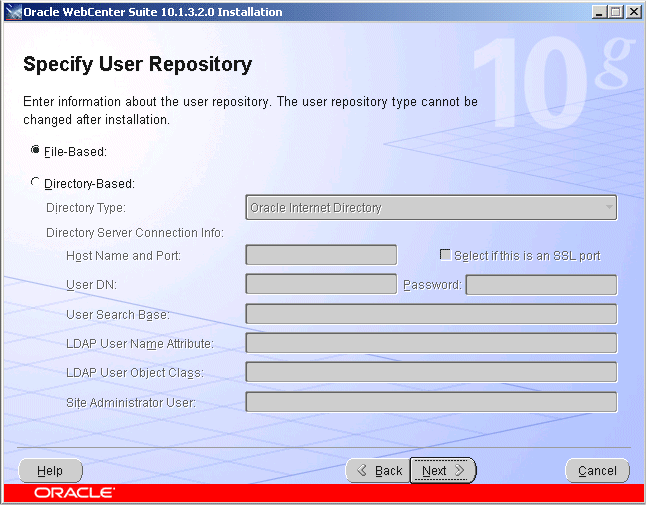Cancel the installation
The height and width of the screenshot is (505, 646).
pyautogui.click(x=597, y=470)
